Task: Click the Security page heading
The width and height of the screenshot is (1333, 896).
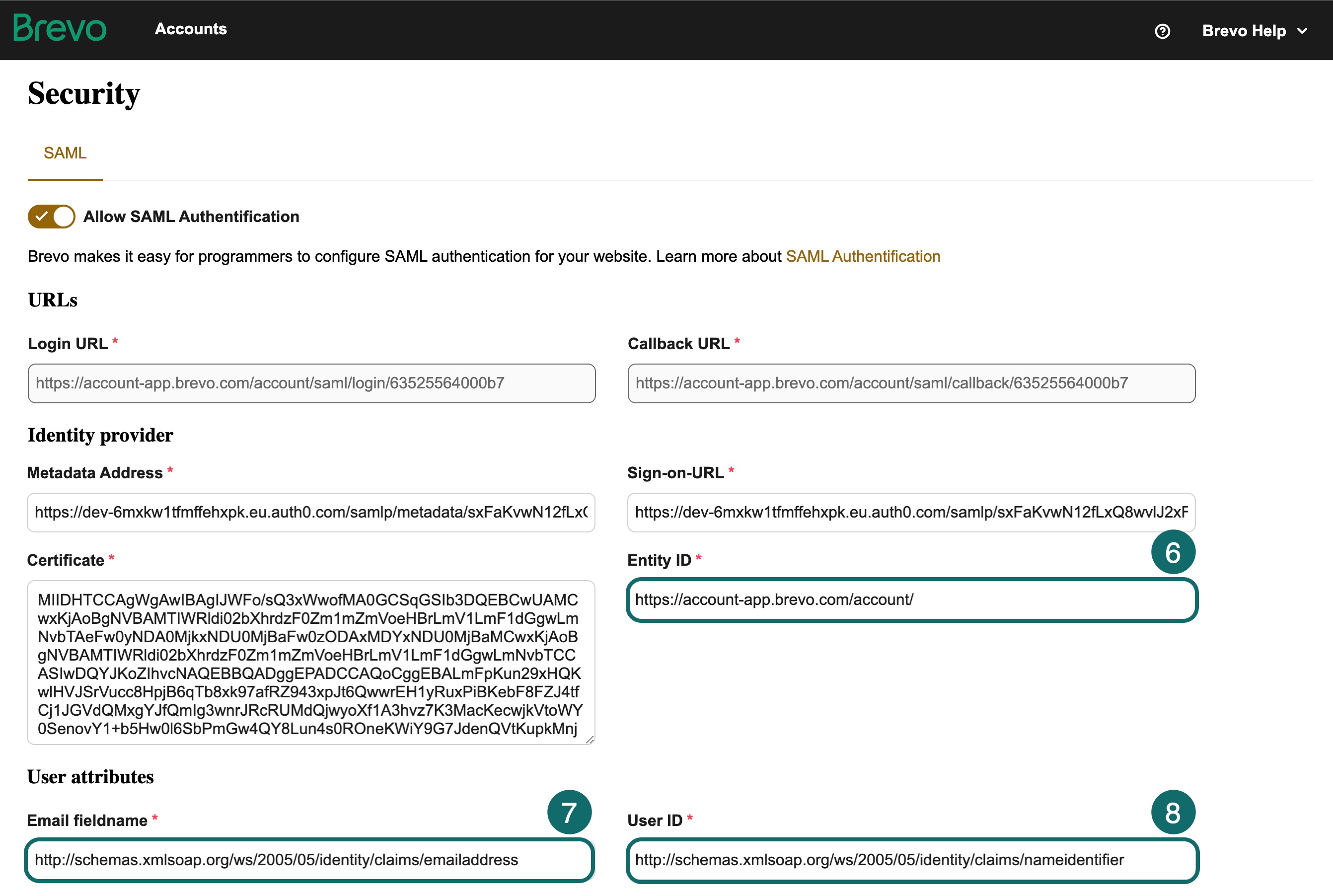Action: [84, 94]
